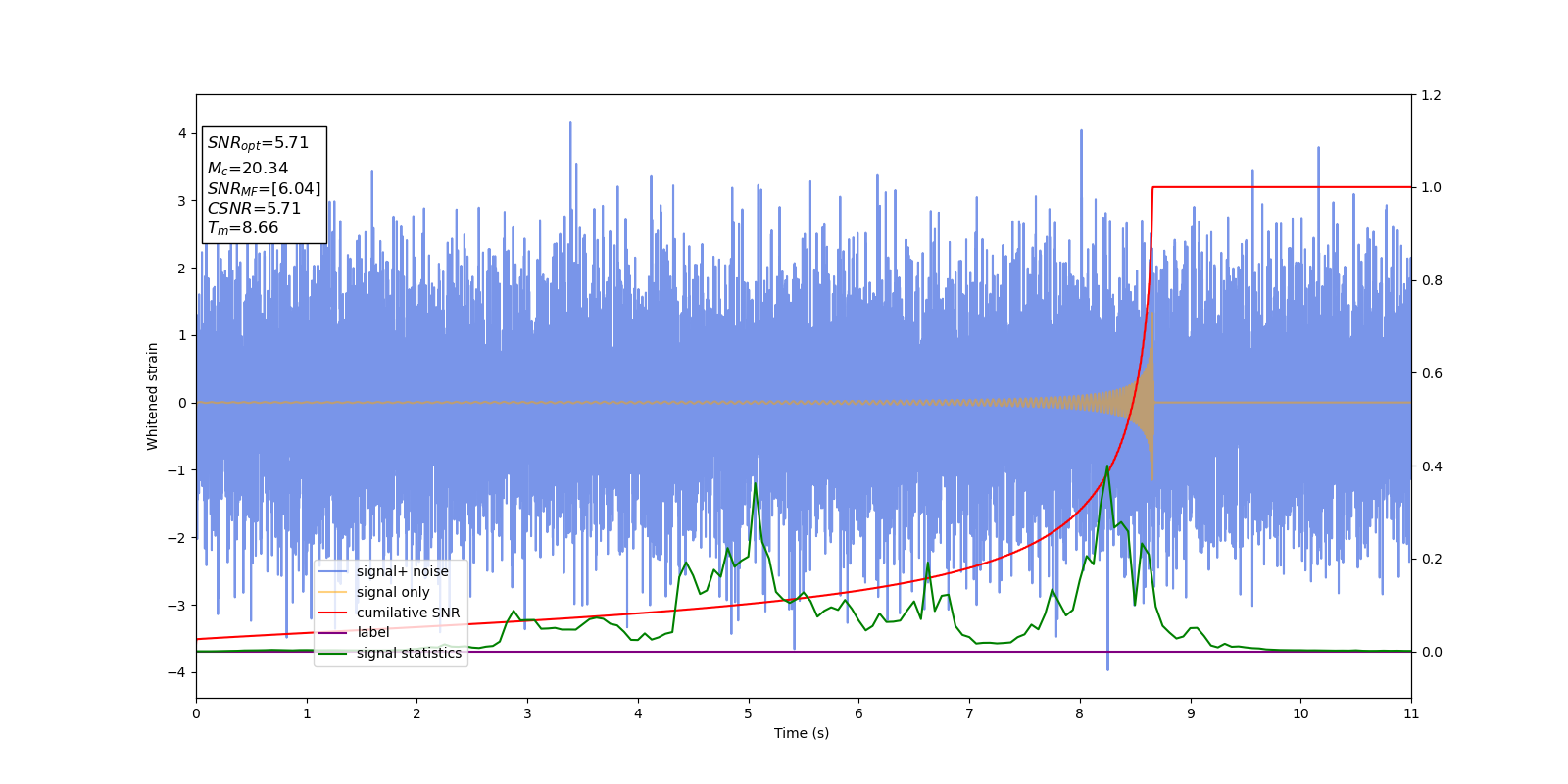Click the x-axis tick label 5
Screen dimensions: 1568x784
click(x=749, y=713)
